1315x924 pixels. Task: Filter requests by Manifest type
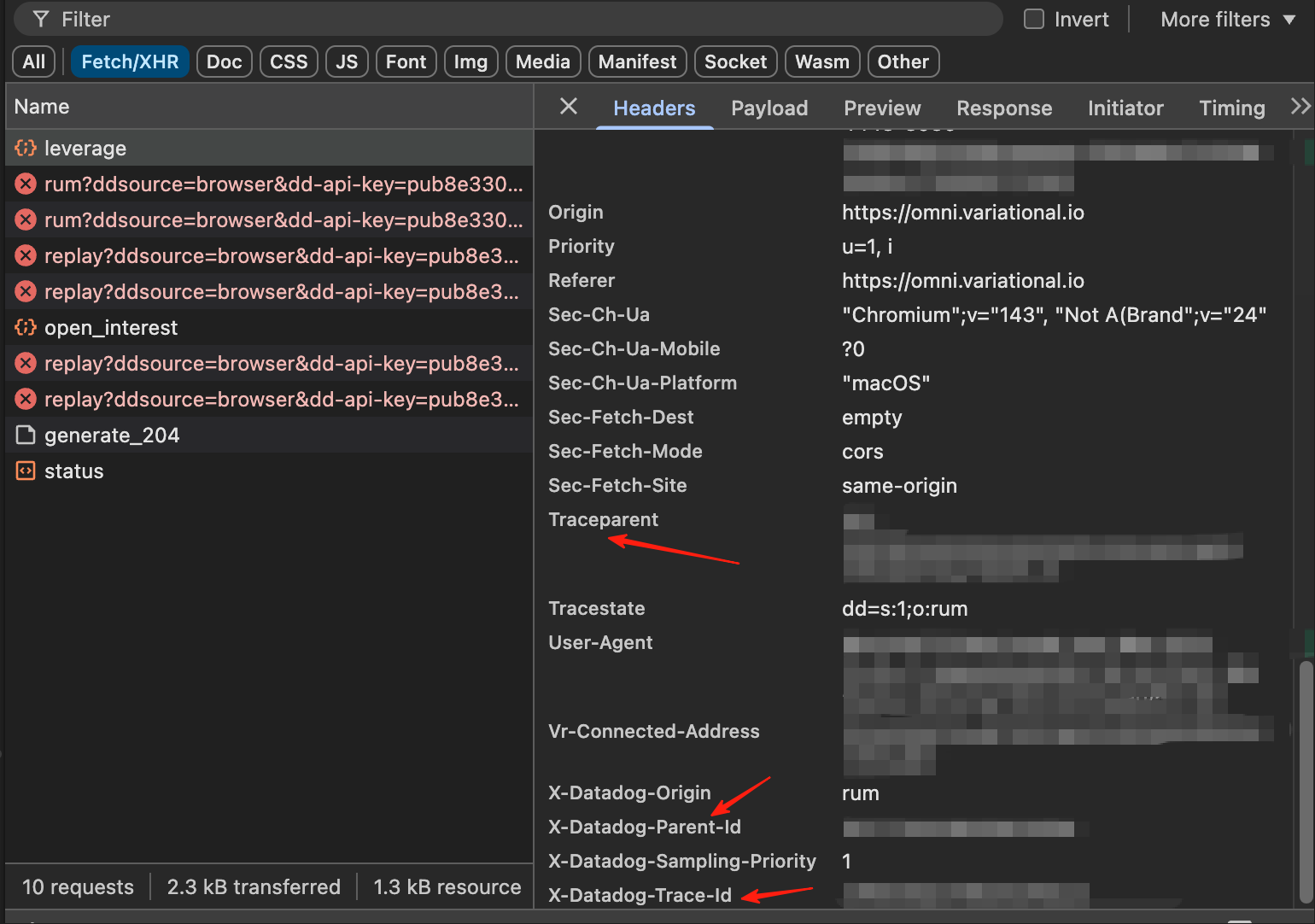(x=637, y=61)
